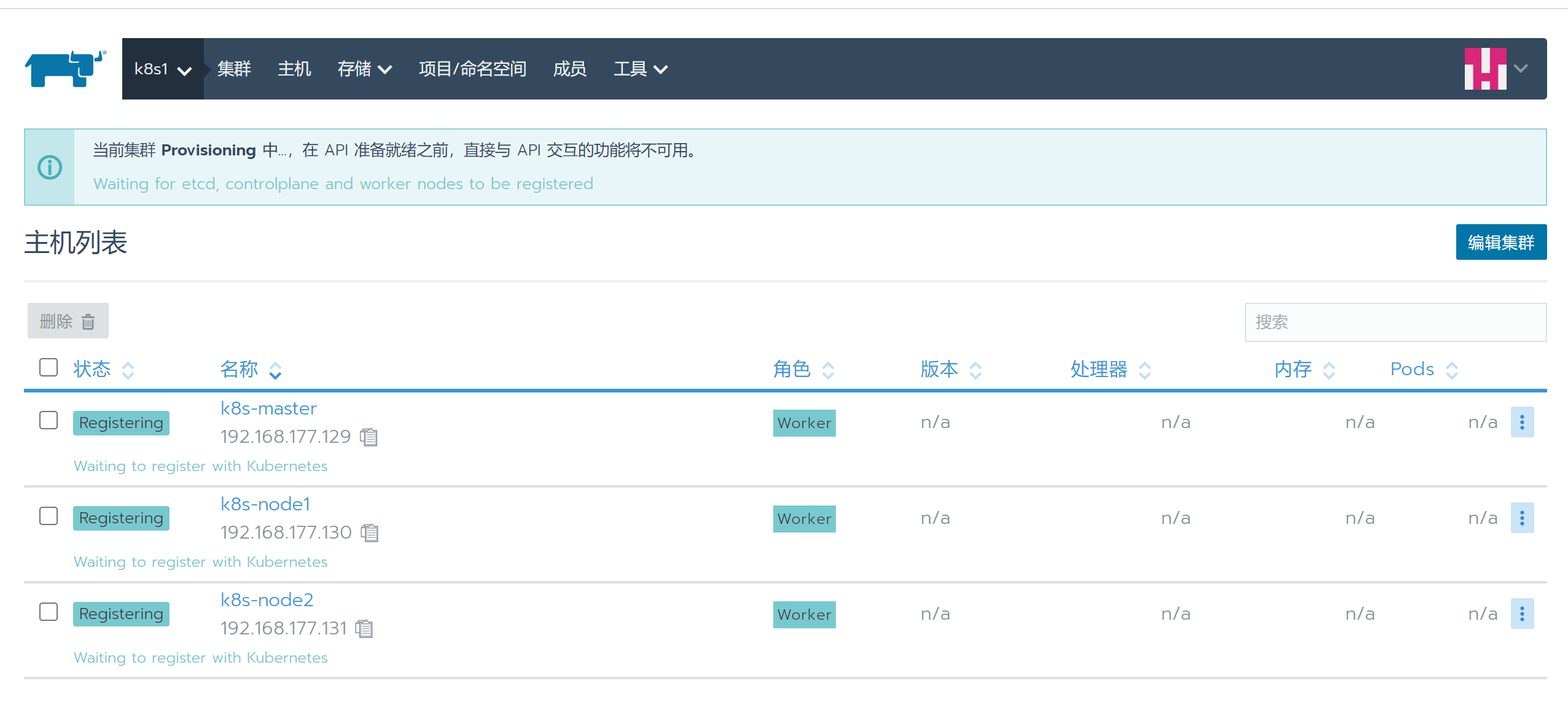Click the Rancher cow logo
Viewport: 1568px width, 702px height.
[65, 68]
